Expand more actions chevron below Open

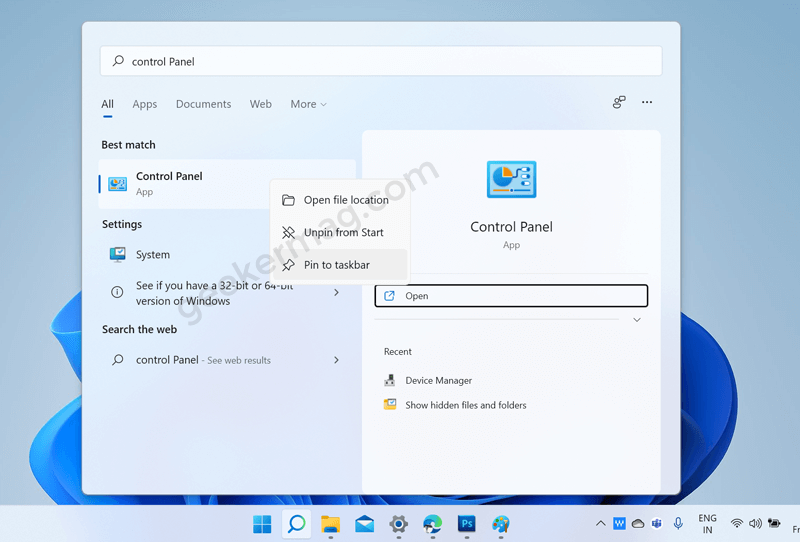(x=637, y=320)
